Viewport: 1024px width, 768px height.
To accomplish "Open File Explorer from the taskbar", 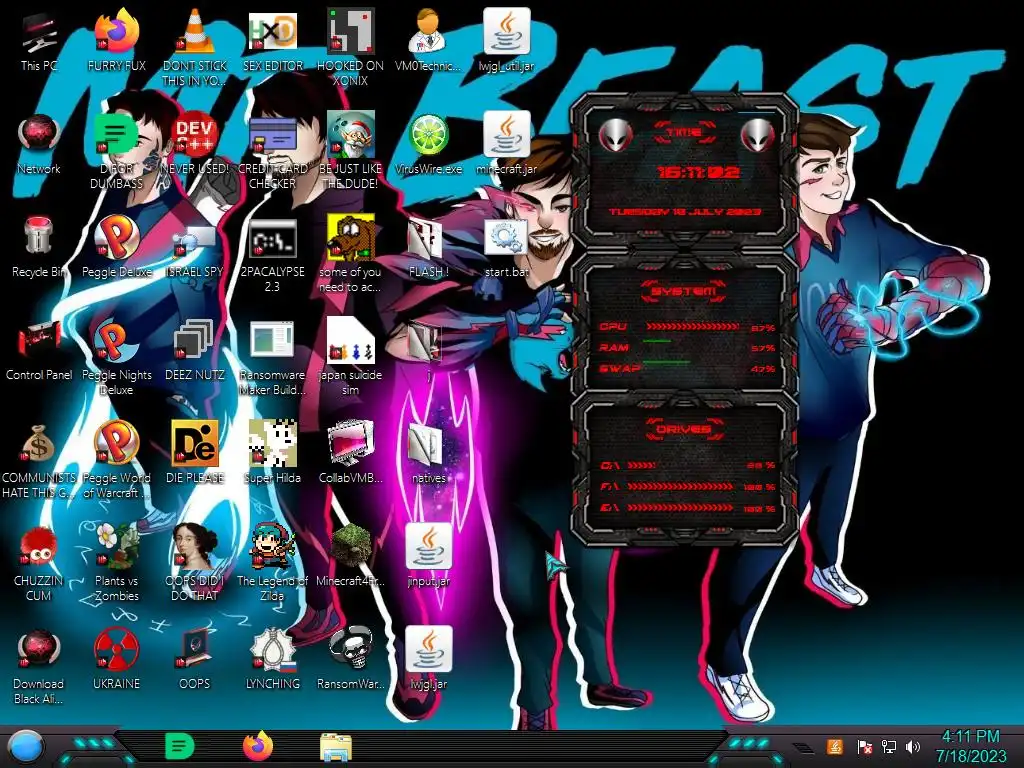I will tap(336, 747).
